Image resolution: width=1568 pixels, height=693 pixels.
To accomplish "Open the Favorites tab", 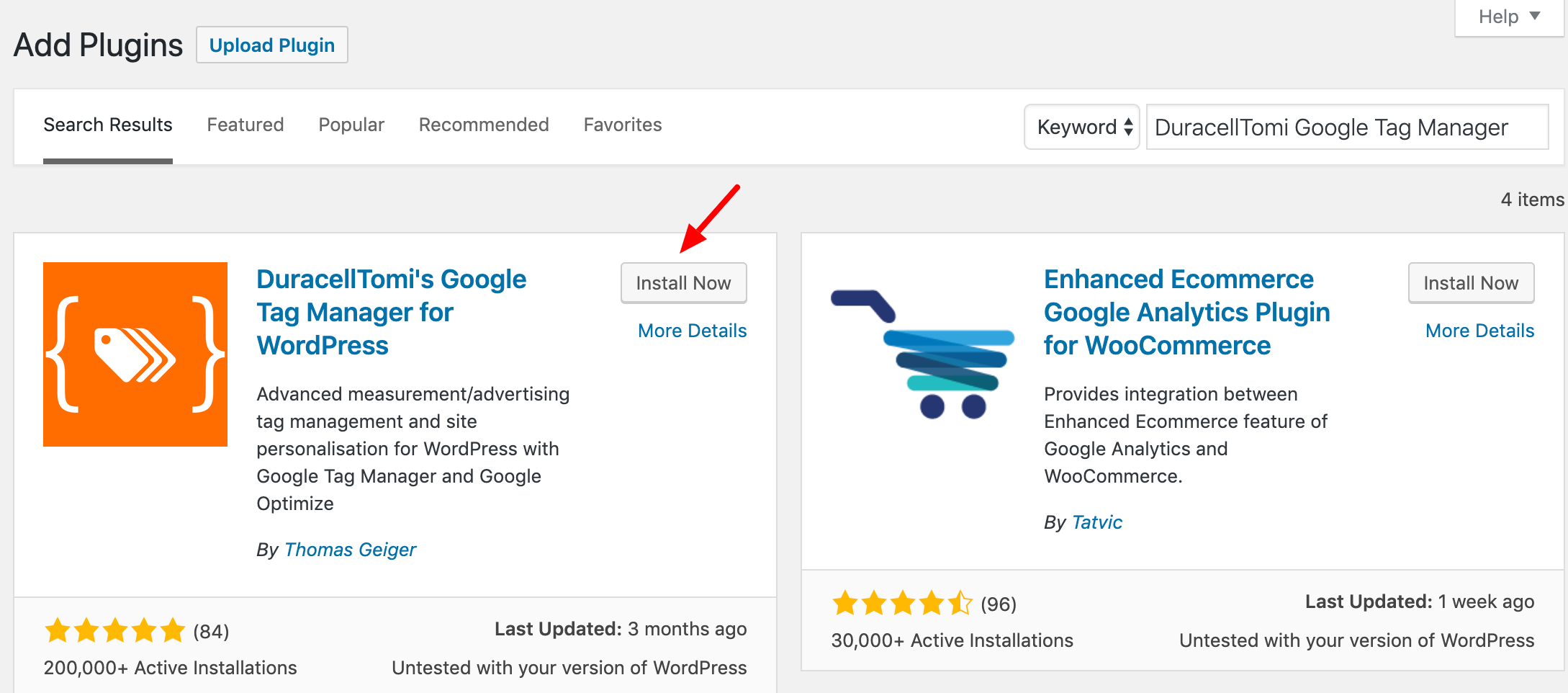I will click(x=623, y=125).
